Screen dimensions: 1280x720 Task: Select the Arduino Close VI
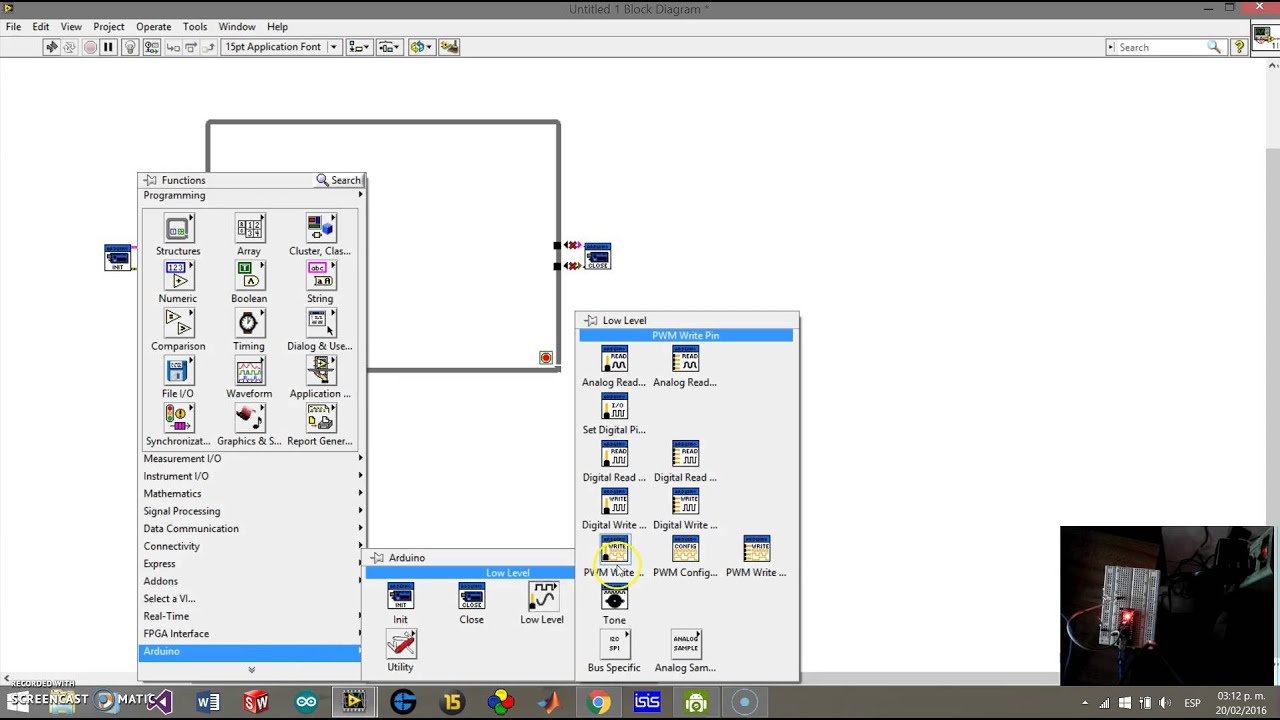tap(471, 598)
